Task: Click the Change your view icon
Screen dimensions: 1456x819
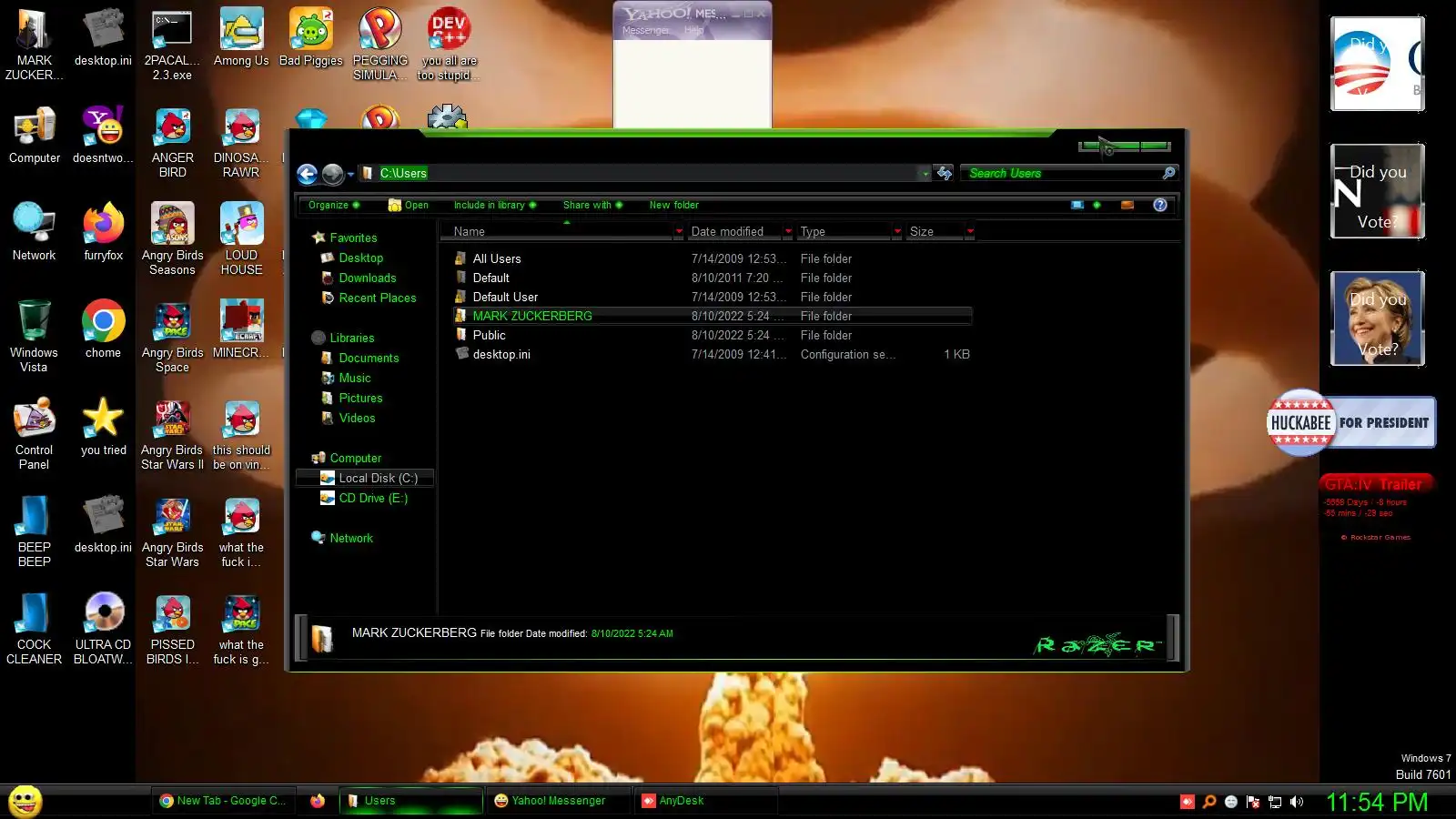Action: coord(1077,205)
